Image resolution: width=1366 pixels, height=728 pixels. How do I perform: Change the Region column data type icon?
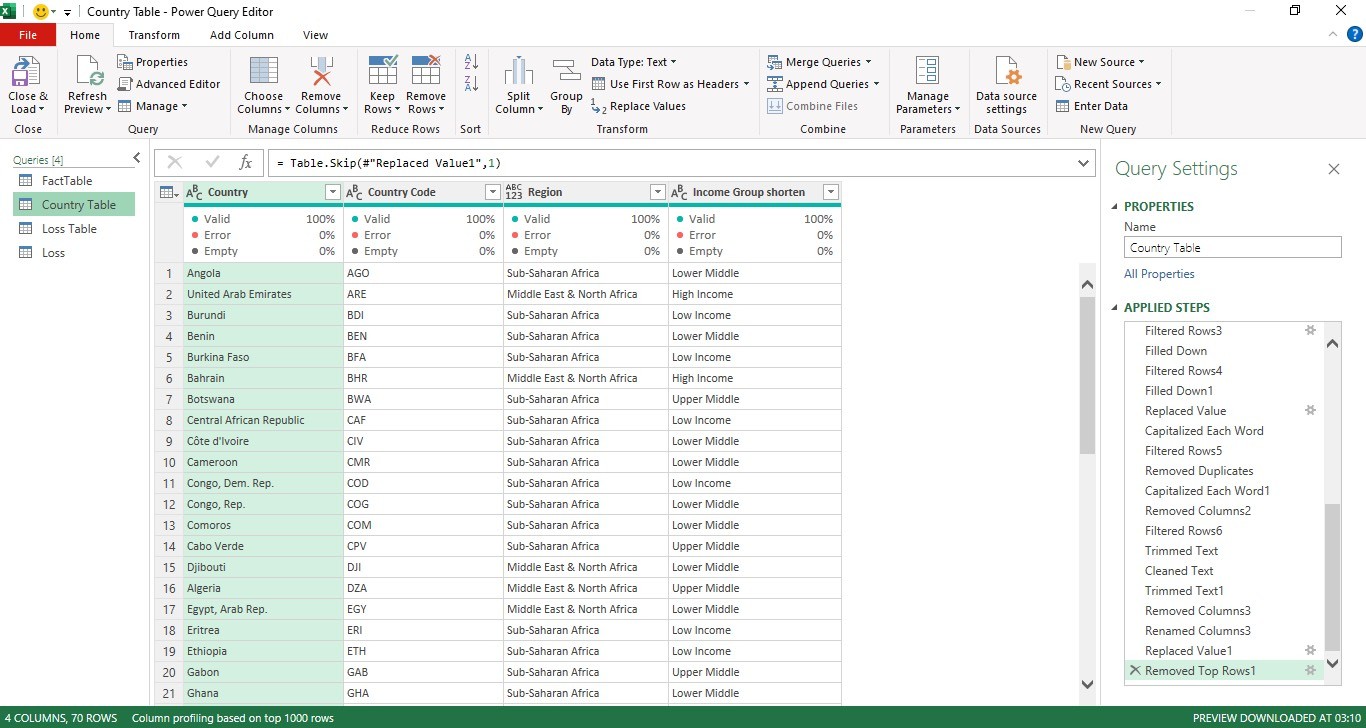[514, 192]
